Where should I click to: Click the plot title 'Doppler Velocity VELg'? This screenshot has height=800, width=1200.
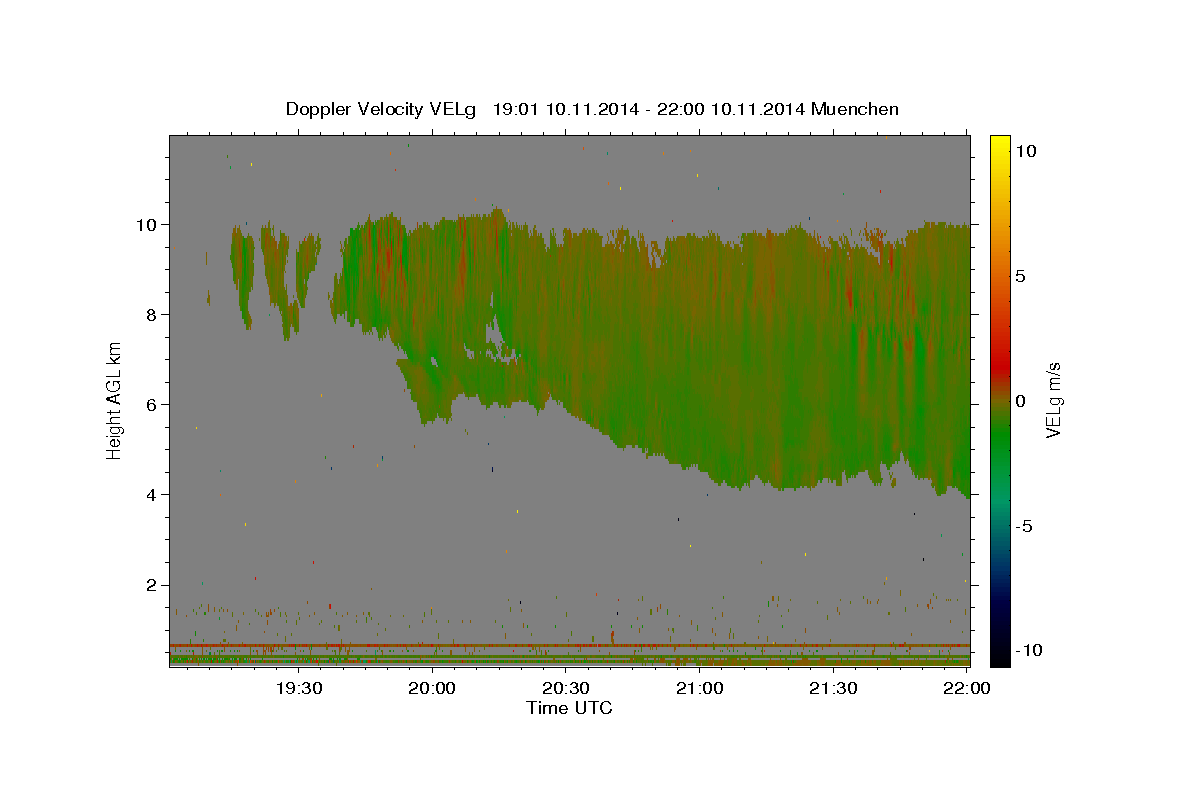coord(383,109)
